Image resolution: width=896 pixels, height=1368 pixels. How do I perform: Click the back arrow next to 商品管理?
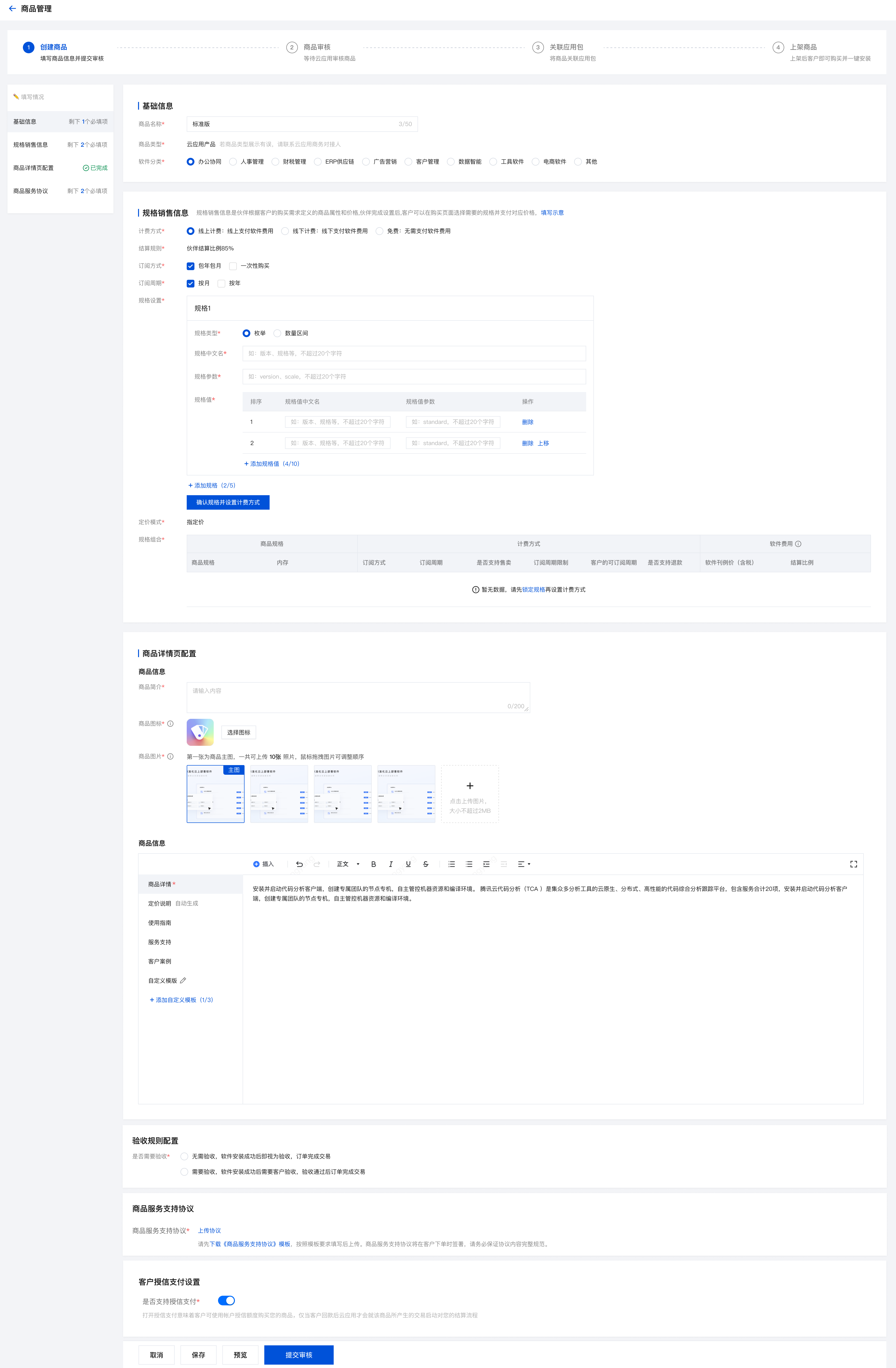coord(12,9)
